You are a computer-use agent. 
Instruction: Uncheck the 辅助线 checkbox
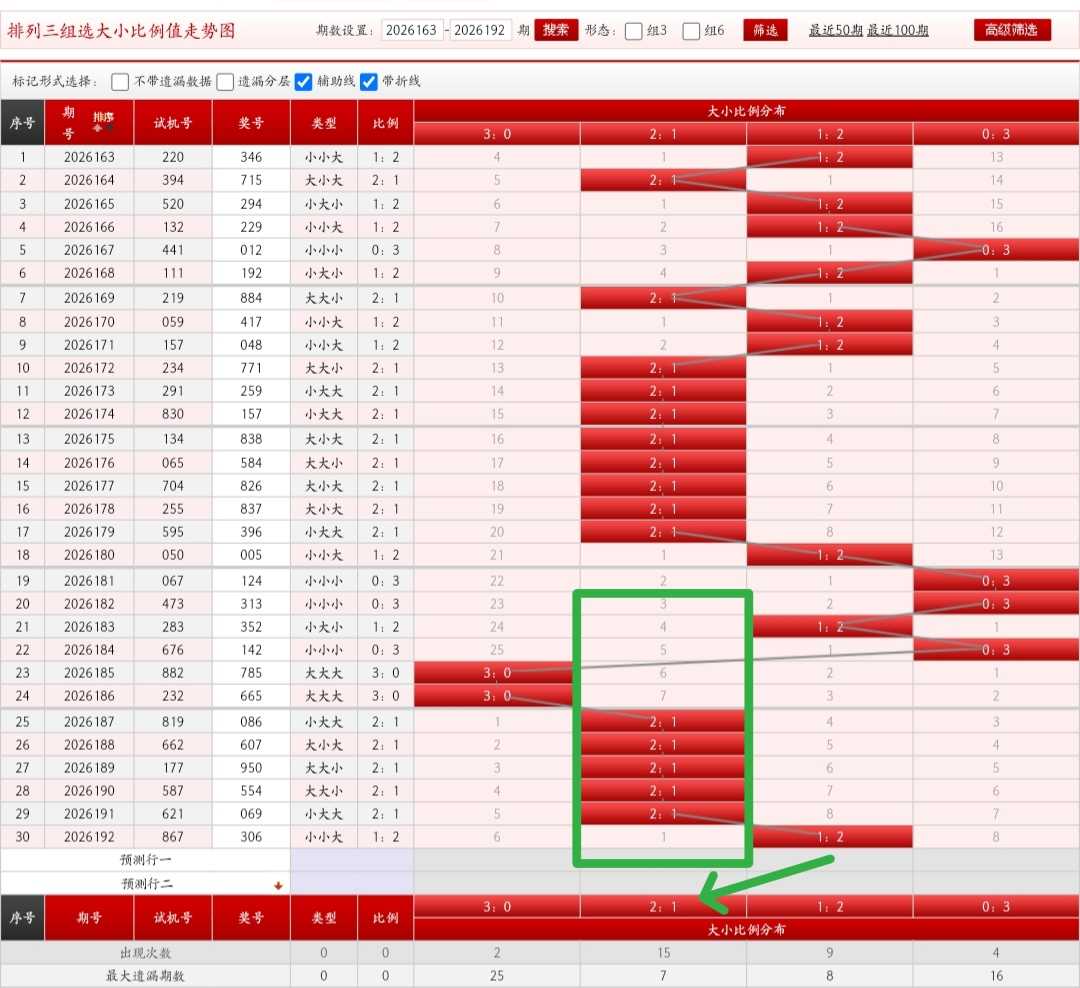click(x=303, y=82)
